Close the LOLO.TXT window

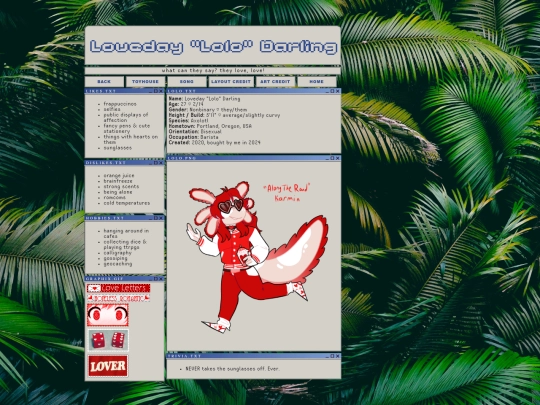[338, 91]
